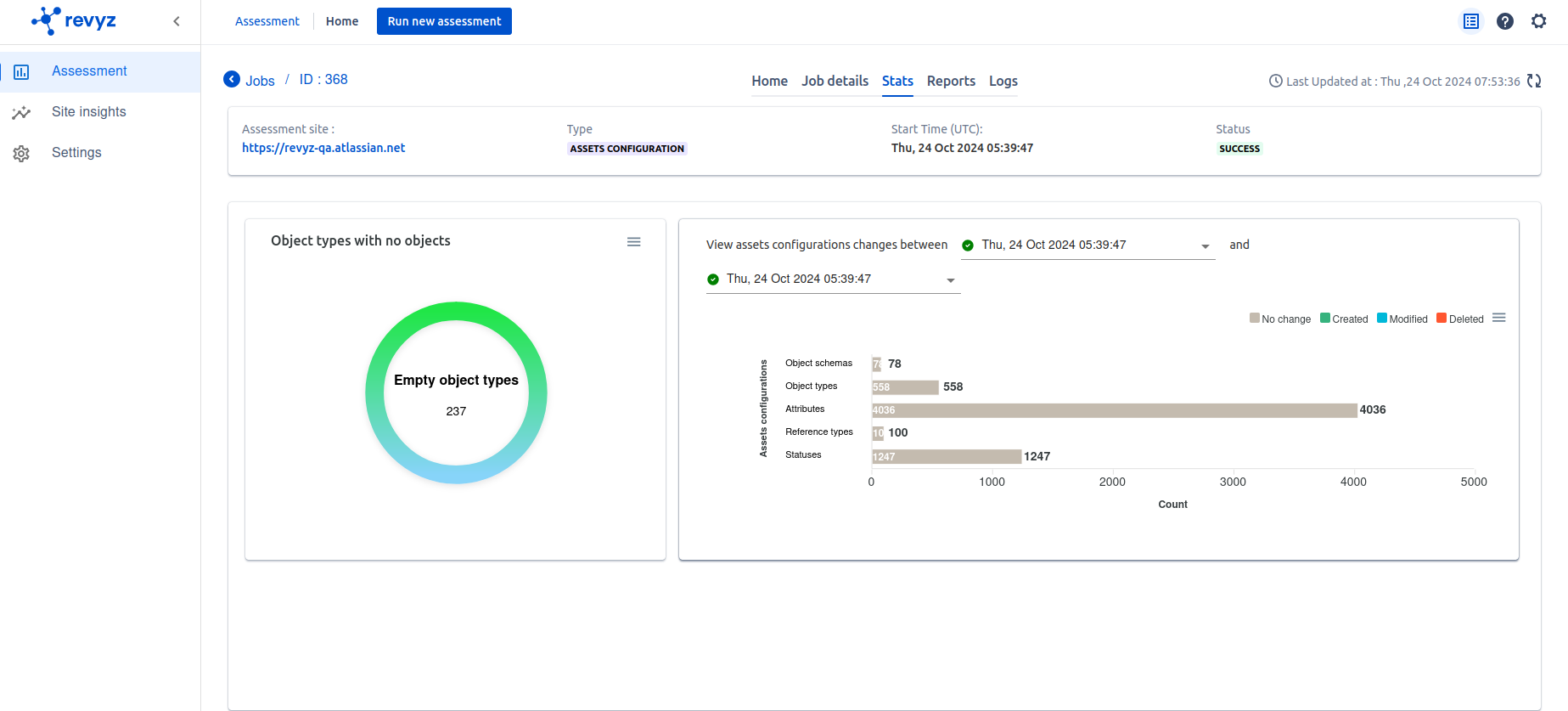Click the revyz logo

[x=73, y=20]
